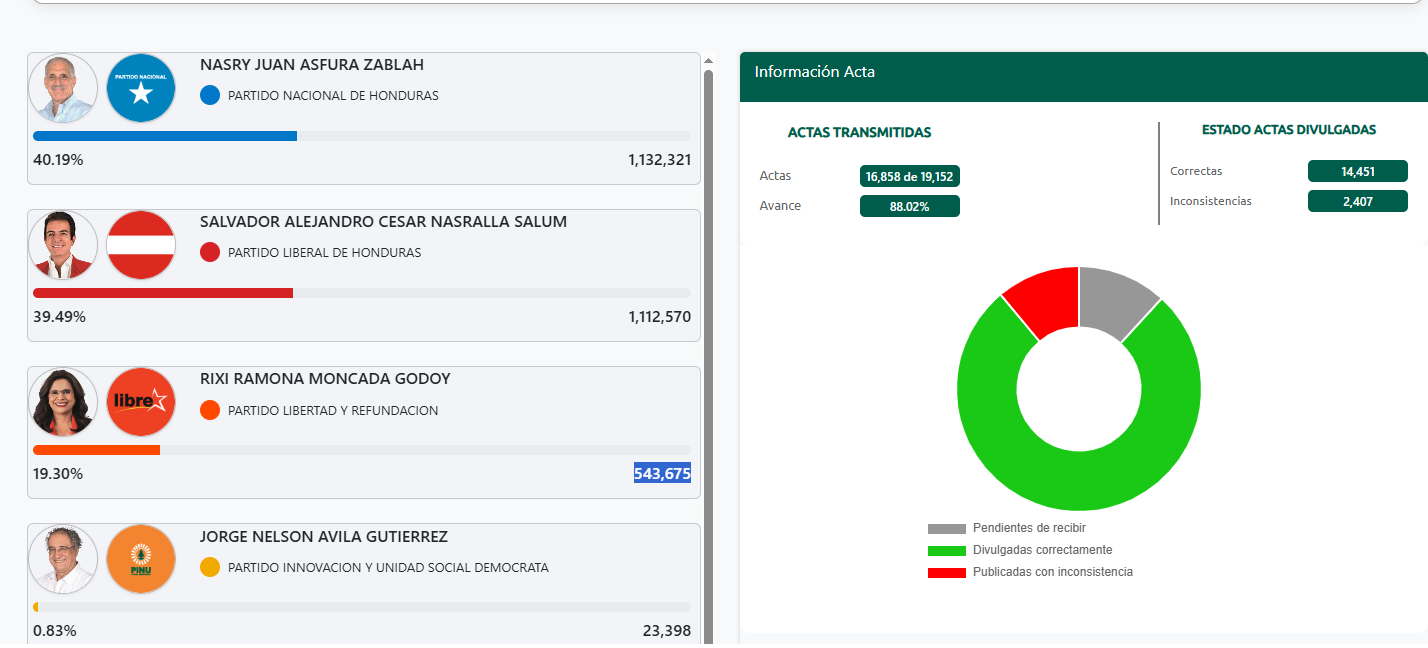Click the orange dot beside Partido Libertad y Refundacion

point(210,410)
